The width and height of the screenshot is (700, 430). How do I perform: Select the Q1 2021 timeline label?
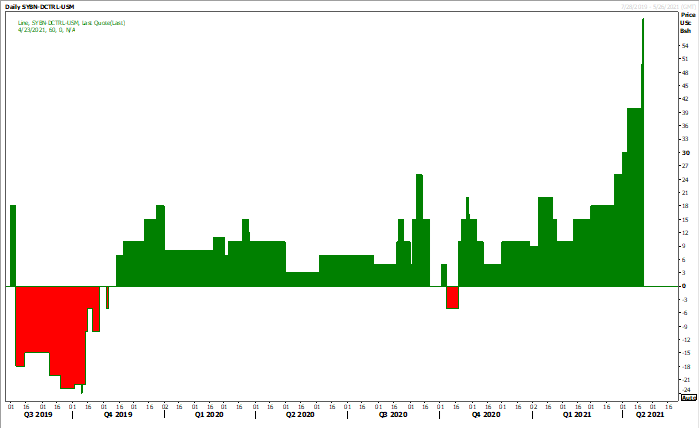click(x=576, y=414)
